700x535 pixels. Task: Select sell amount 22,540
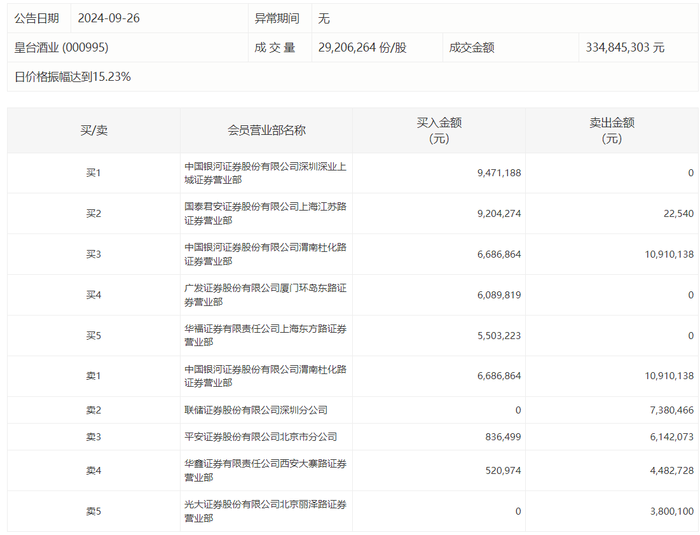[678, 213]
